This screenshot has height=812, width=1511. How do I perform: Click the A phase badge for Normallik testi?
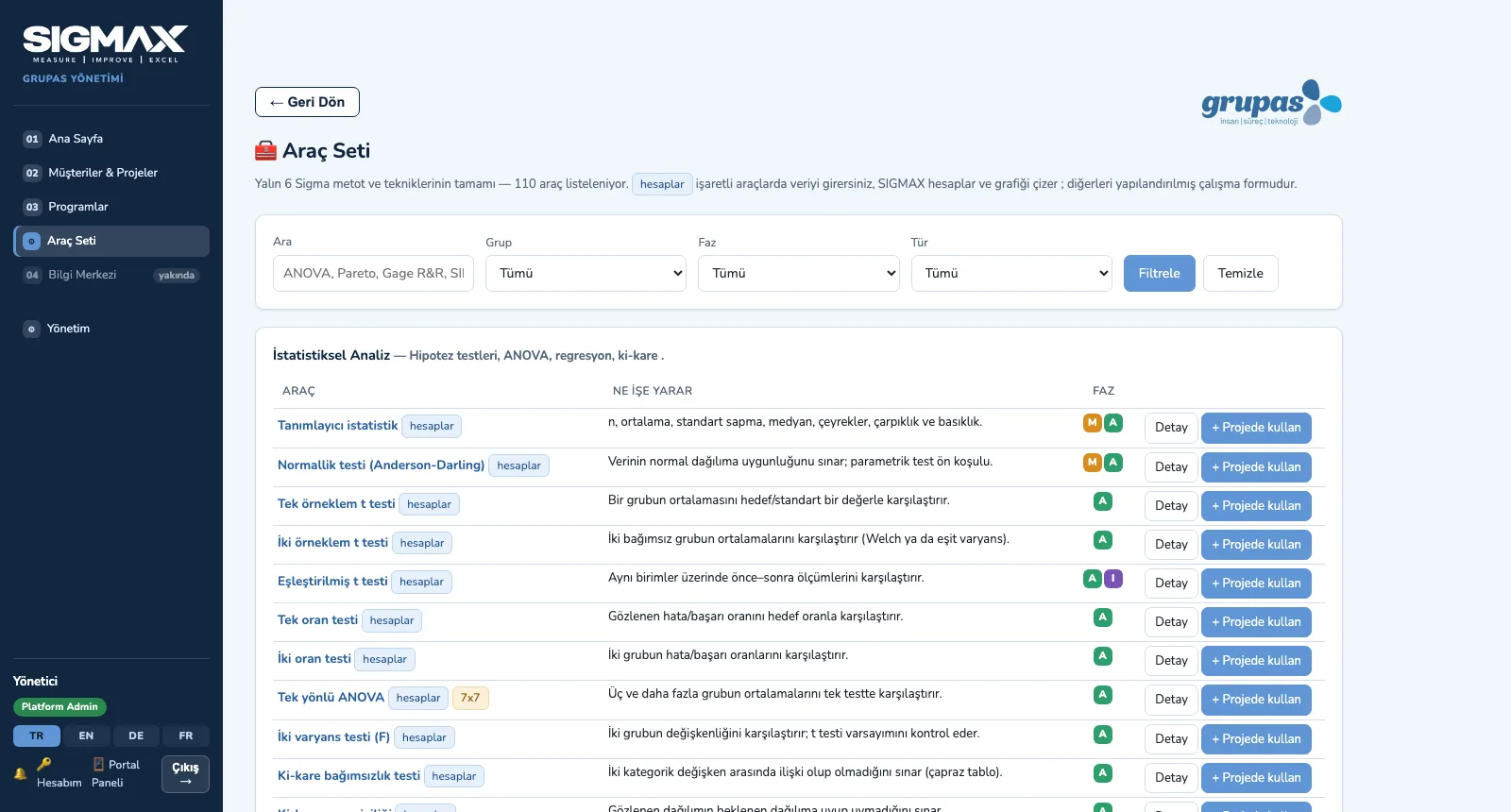1113,463
